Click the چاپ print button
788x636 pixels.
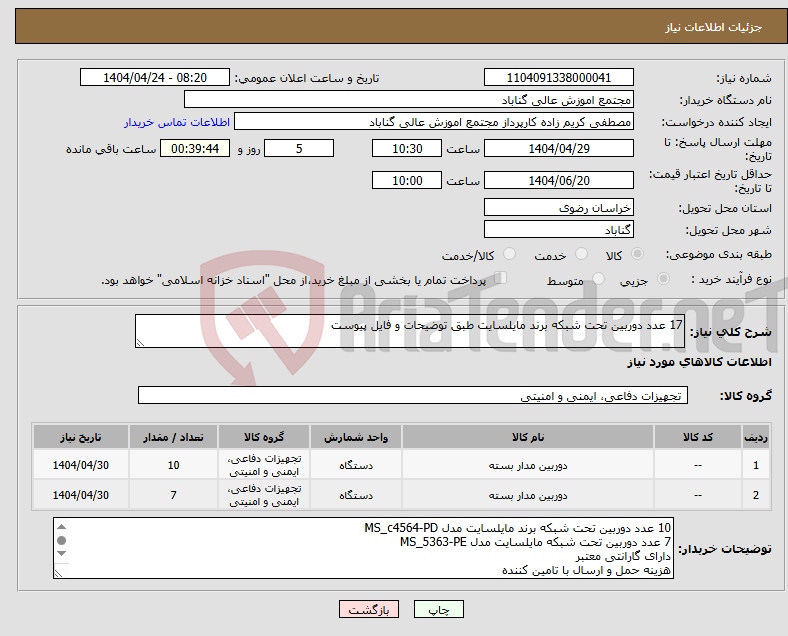click(x=438, y=609)
